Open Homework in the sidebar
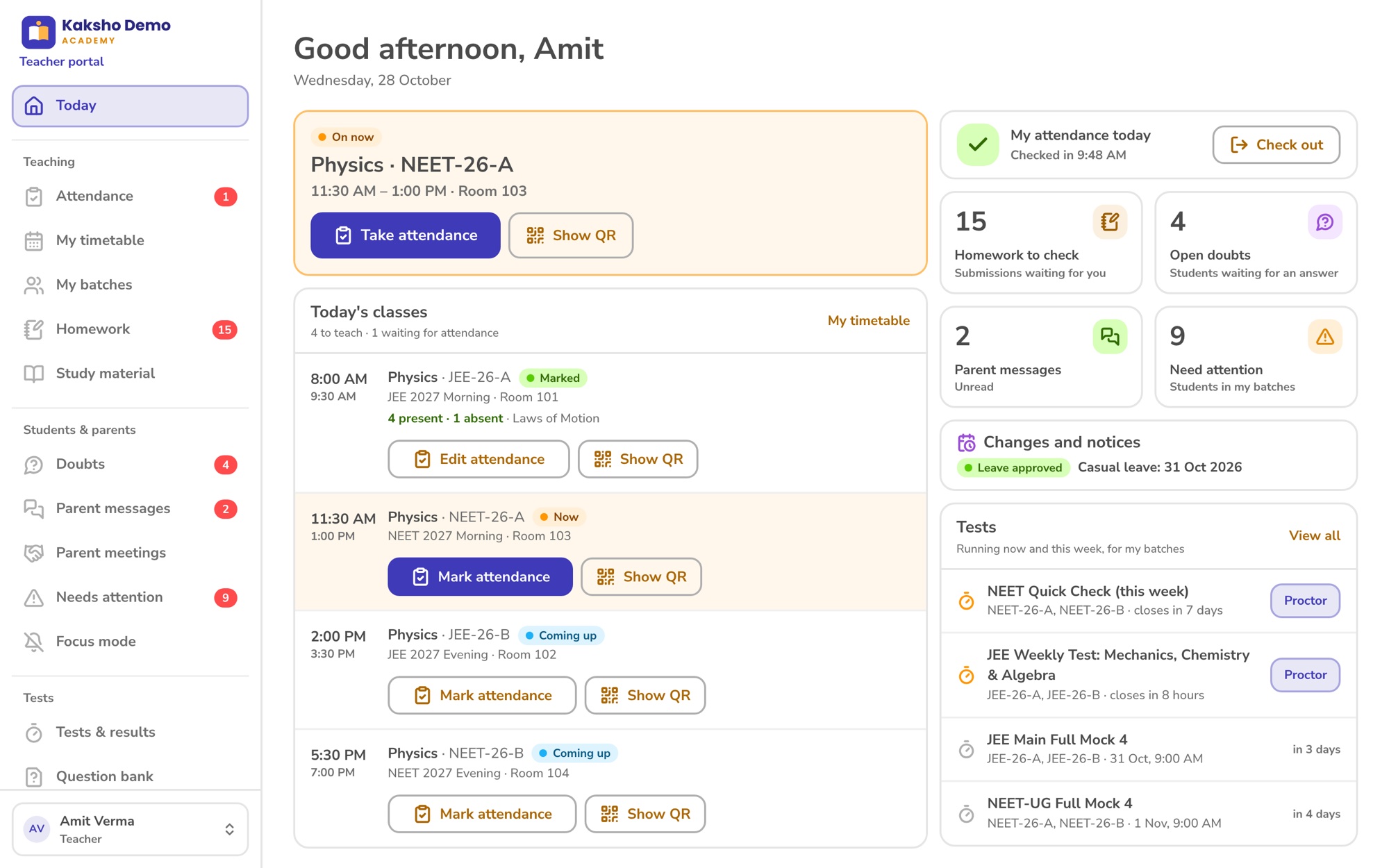The image size is (1389, 868). pyautogui.click(x=130, y=329)
